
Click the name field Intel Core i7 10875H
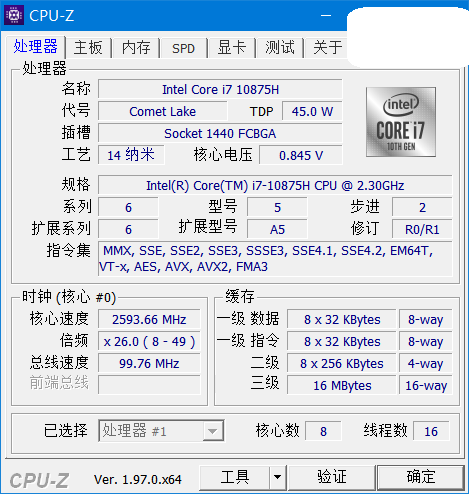(220, 89)
